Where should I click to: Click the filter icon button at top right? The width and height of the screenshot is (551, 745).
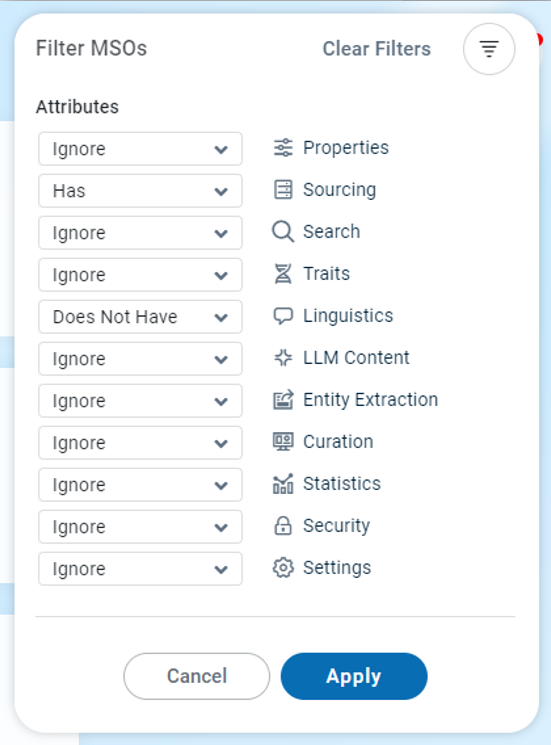pyautogui.click(x=489, y=49)
